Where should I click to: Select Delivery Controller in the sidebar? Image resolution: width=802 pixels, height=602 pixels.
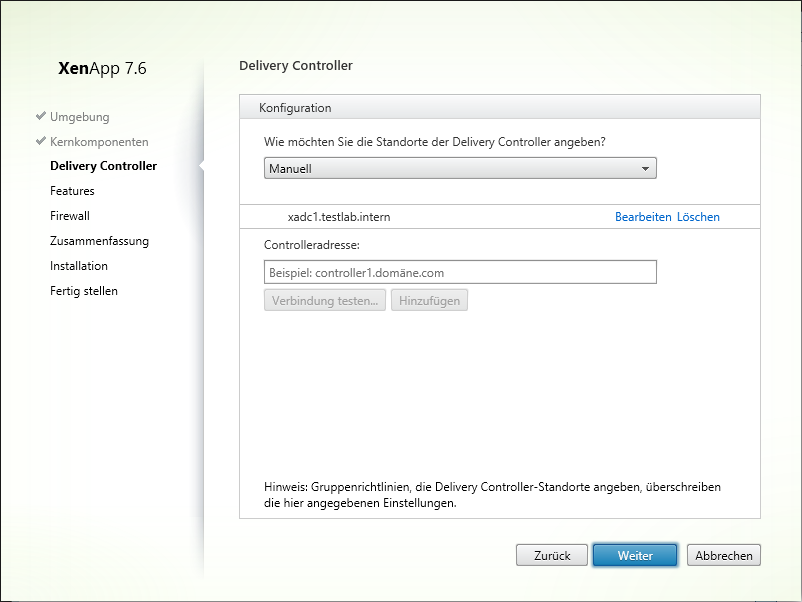point(103,166)
